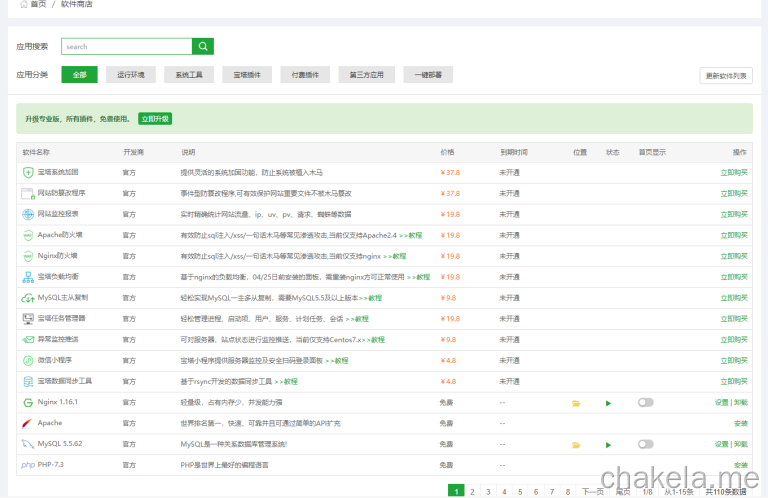Image resolution: width=768 pixels, height=498 pixels.
Task: Click the 微信小程序 icon
Action: (x=28, y=360)
